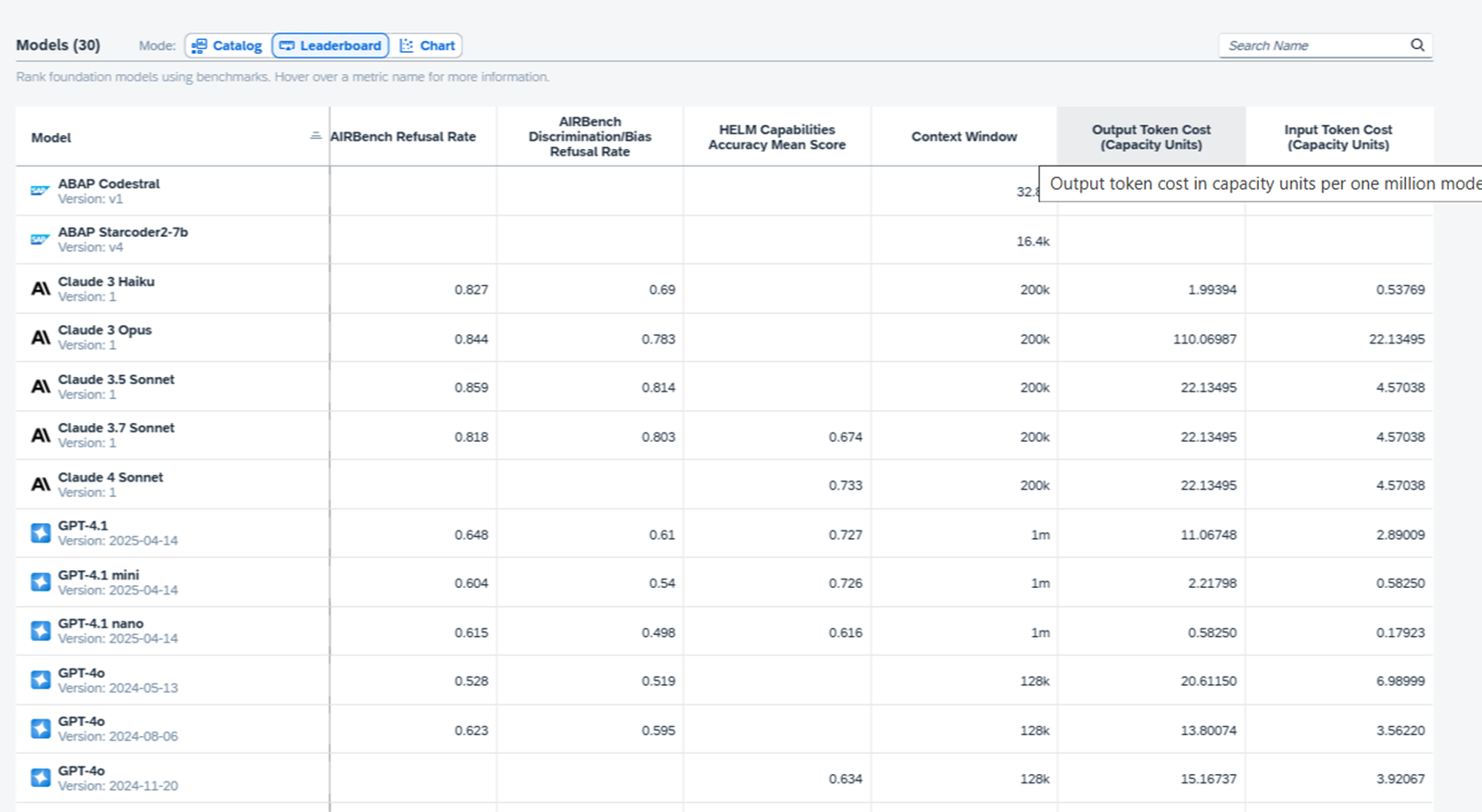Click the icon beside GPT-4o version 2024-11-20
The width and height of the screenshot is (1482, 812).
pyautogui.click(x=41, y=778)
